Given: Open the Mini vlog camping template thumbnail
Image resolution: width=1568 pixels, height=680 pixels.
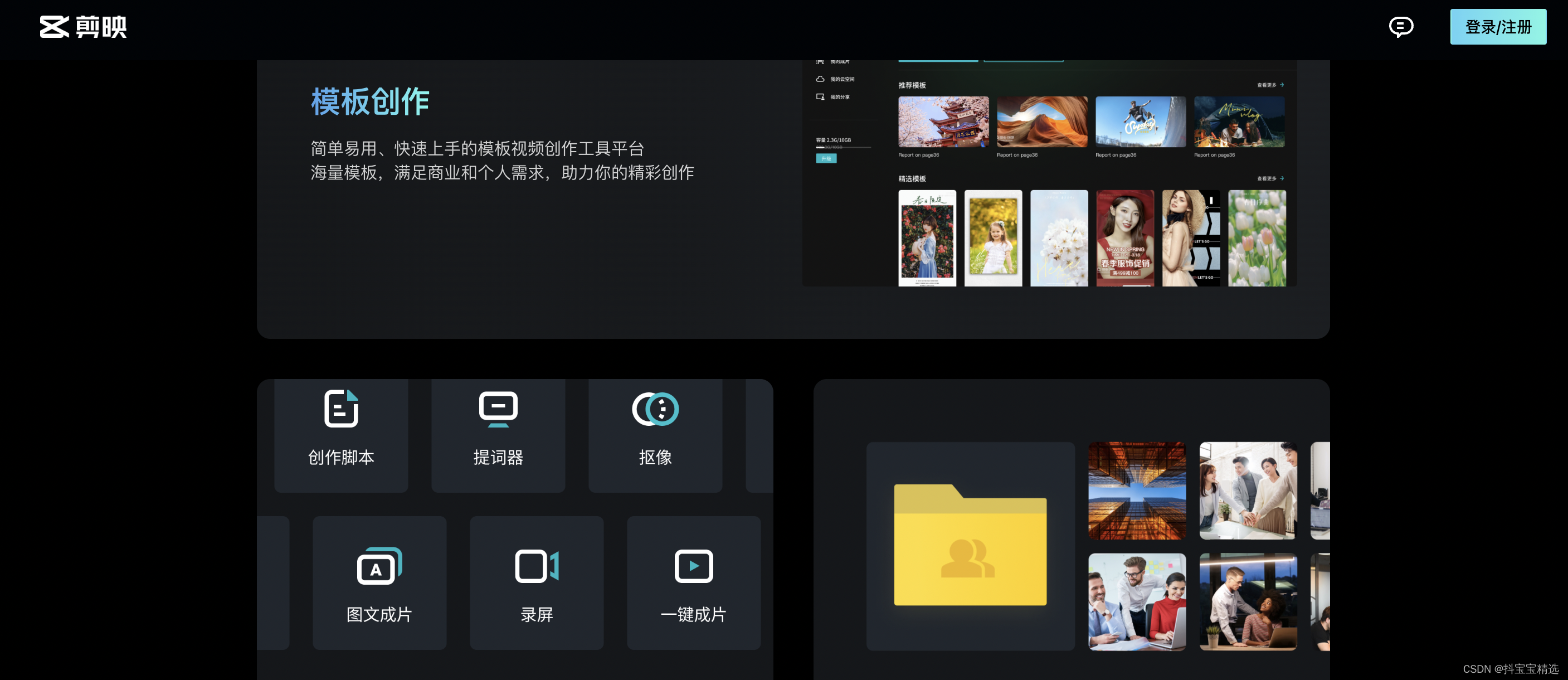Looking at the screenshot, I should 1239,122.
